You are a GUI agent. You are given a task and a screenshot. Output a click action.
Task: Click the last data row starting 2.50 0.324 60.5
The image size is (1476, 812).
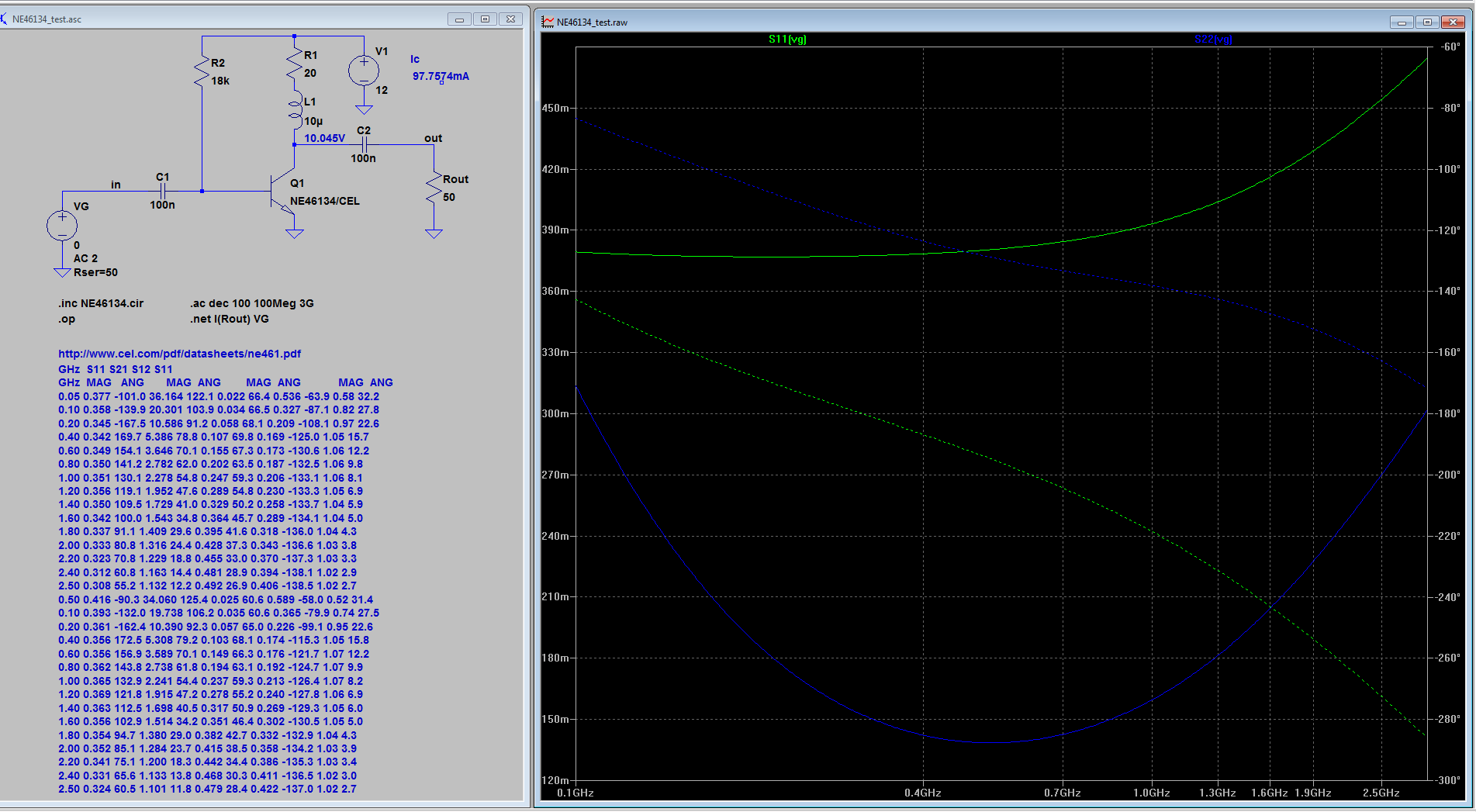point(207,789)
